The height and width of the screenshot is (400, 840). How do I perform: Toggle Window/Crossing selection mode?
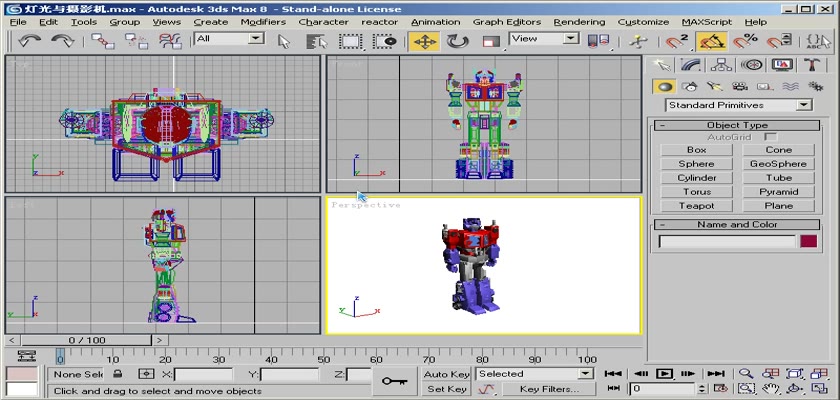pyautogui.click(x=385, y=41)
